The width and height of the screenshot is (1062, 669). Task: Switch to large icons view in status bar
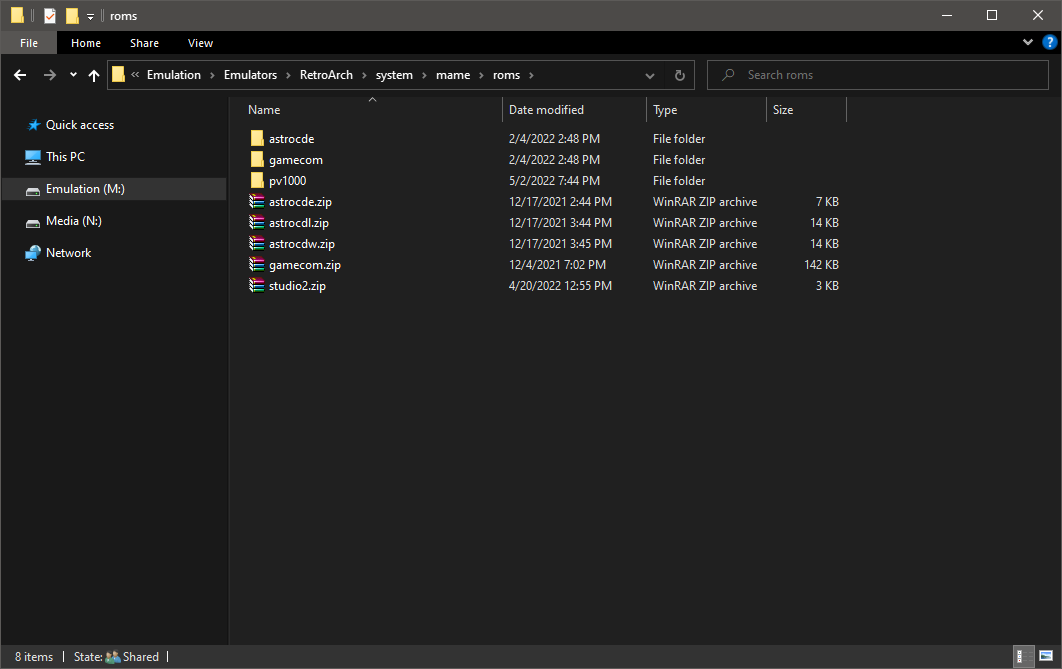(1046, 656)
